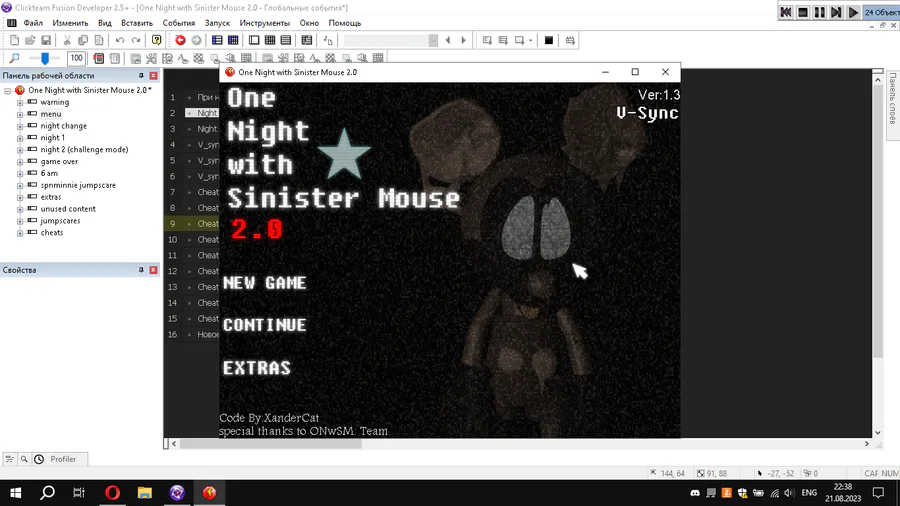Click the grey Forward navigation arrow
Viewport: 900px width, 506px height.
coord(196,40)
